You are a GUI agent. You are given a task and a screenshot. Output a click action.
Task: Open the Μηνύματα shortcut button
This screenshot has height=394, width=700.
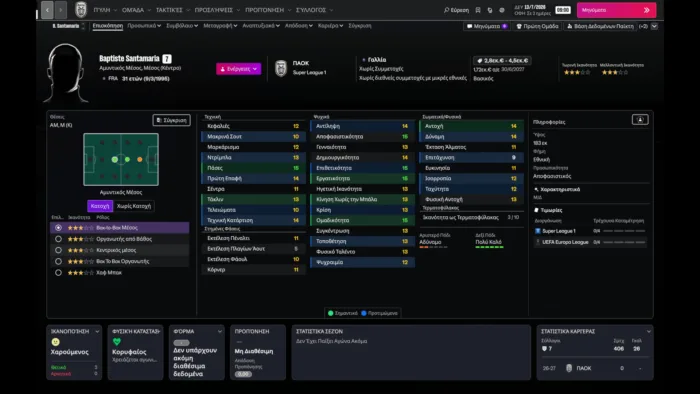pyautogui.click(x=487, y=26)
